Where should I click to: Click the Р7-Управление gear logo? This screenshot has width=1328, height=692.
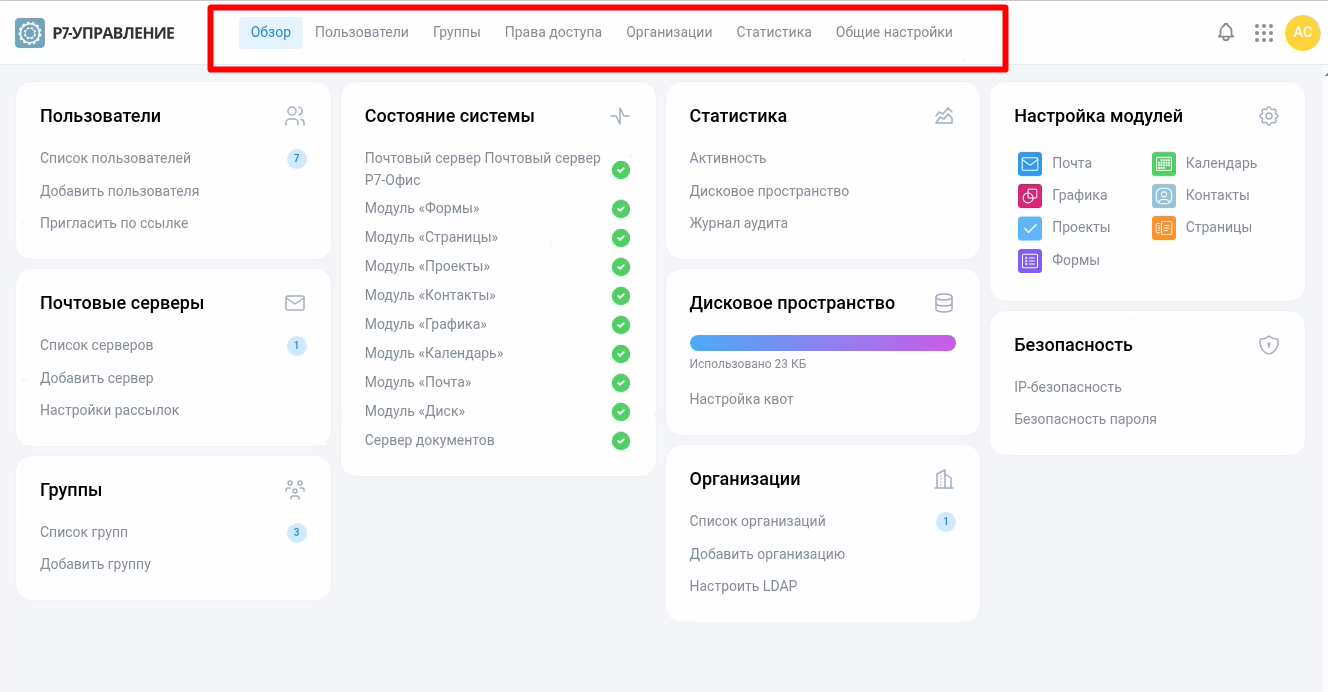pos(30,33)
